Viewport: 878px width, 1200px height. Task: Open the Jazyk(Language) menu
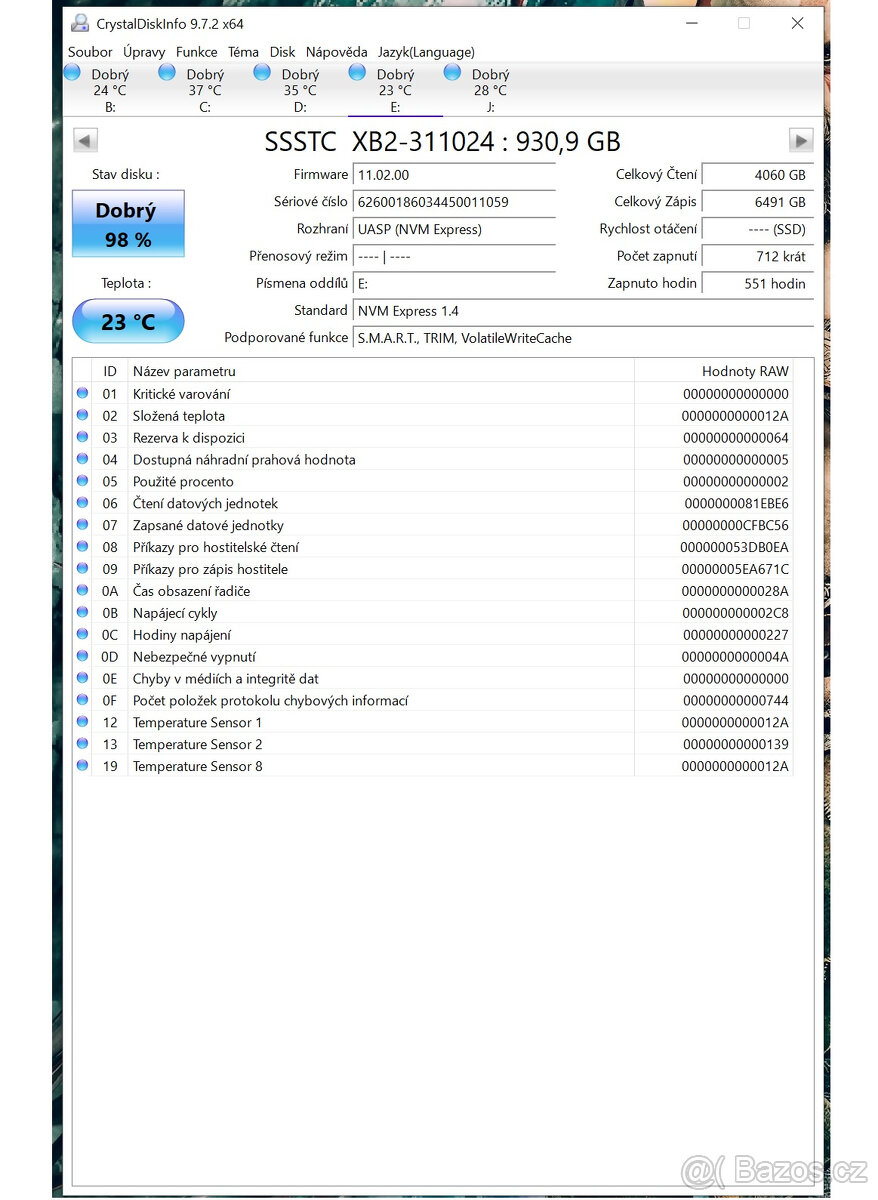[x=426, y=52]
